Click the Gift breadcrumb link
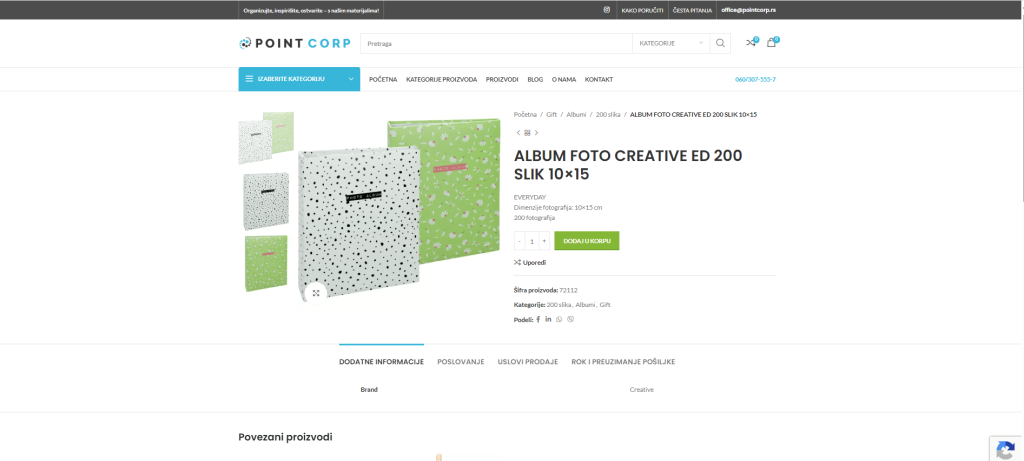 click(x=552, y=114)
